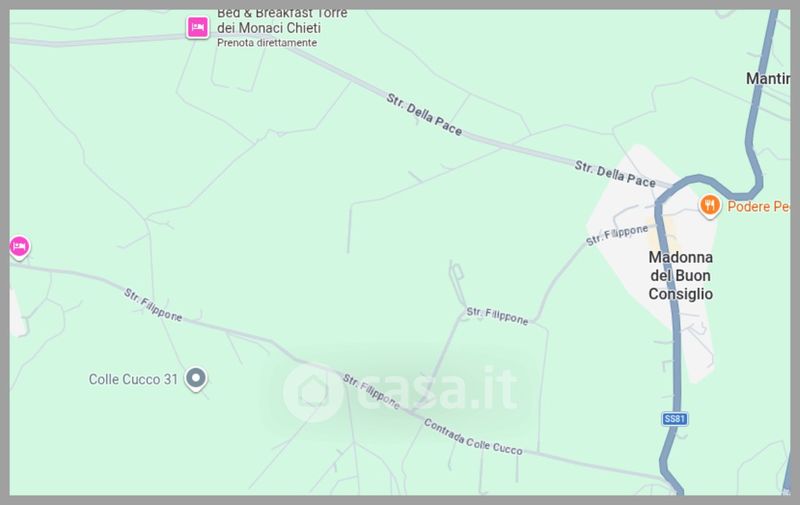Select Madonna del Buon Consiglio locality label
The width and height of the screenshot is (800, 505).
(x=681, y=275)
